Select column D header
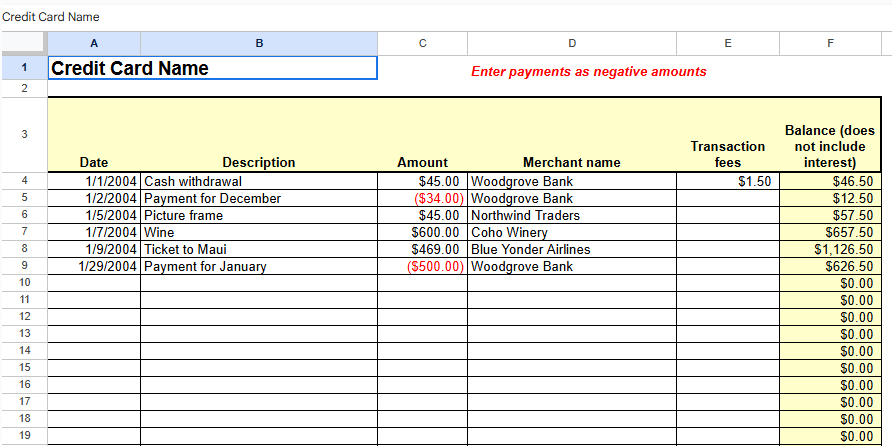The image size is (892, 446). [571, 43]
